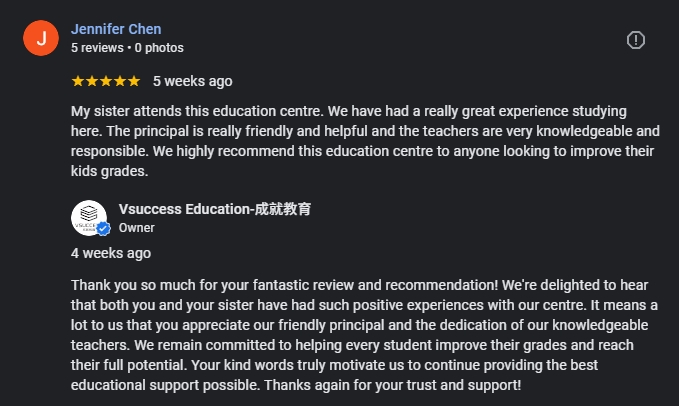Click the orange J profile avatar
679x406 pixels.
[41, 38]
